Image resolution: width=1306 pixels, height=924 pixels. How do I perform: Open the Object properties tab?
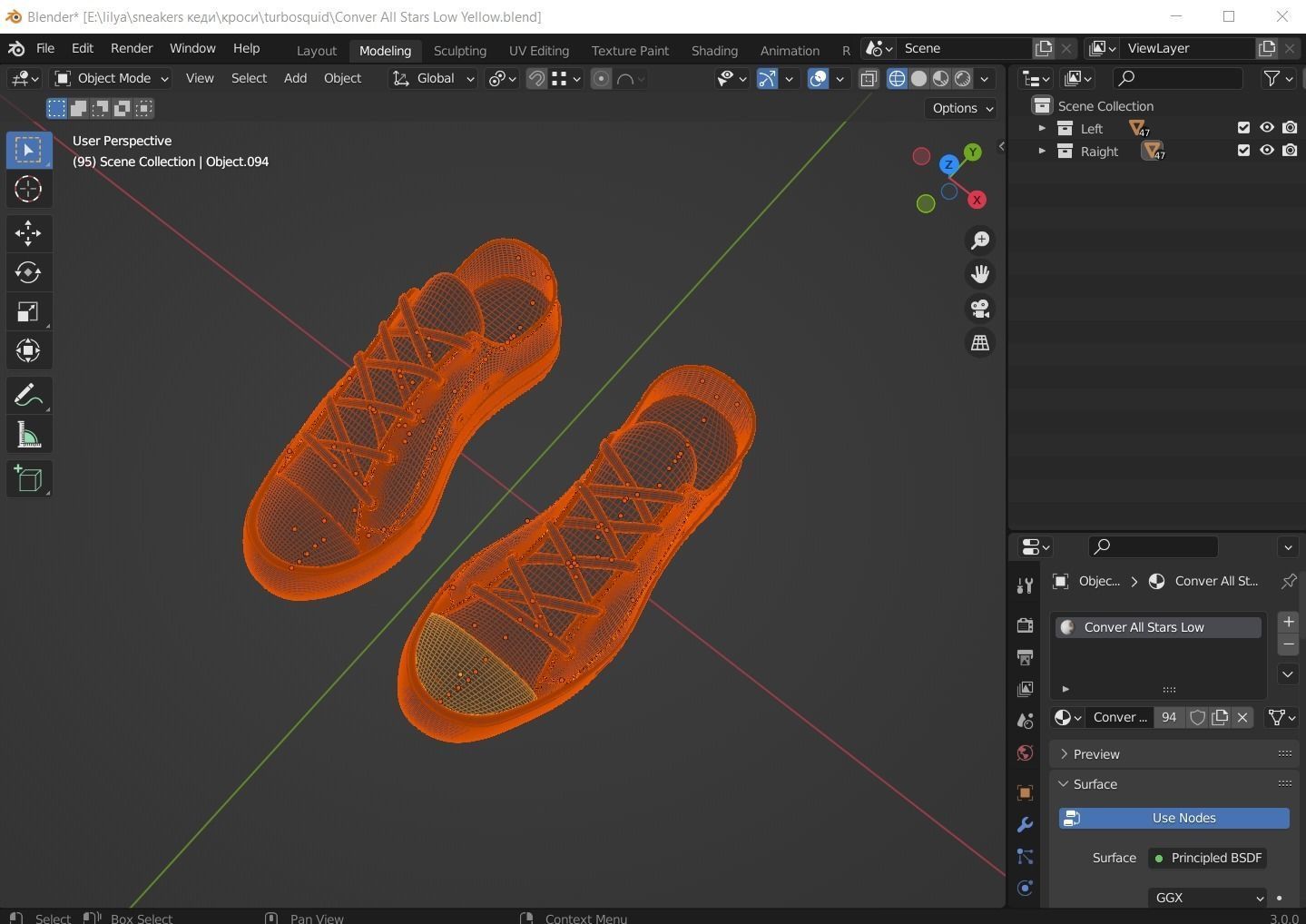tap(1025, 792)
